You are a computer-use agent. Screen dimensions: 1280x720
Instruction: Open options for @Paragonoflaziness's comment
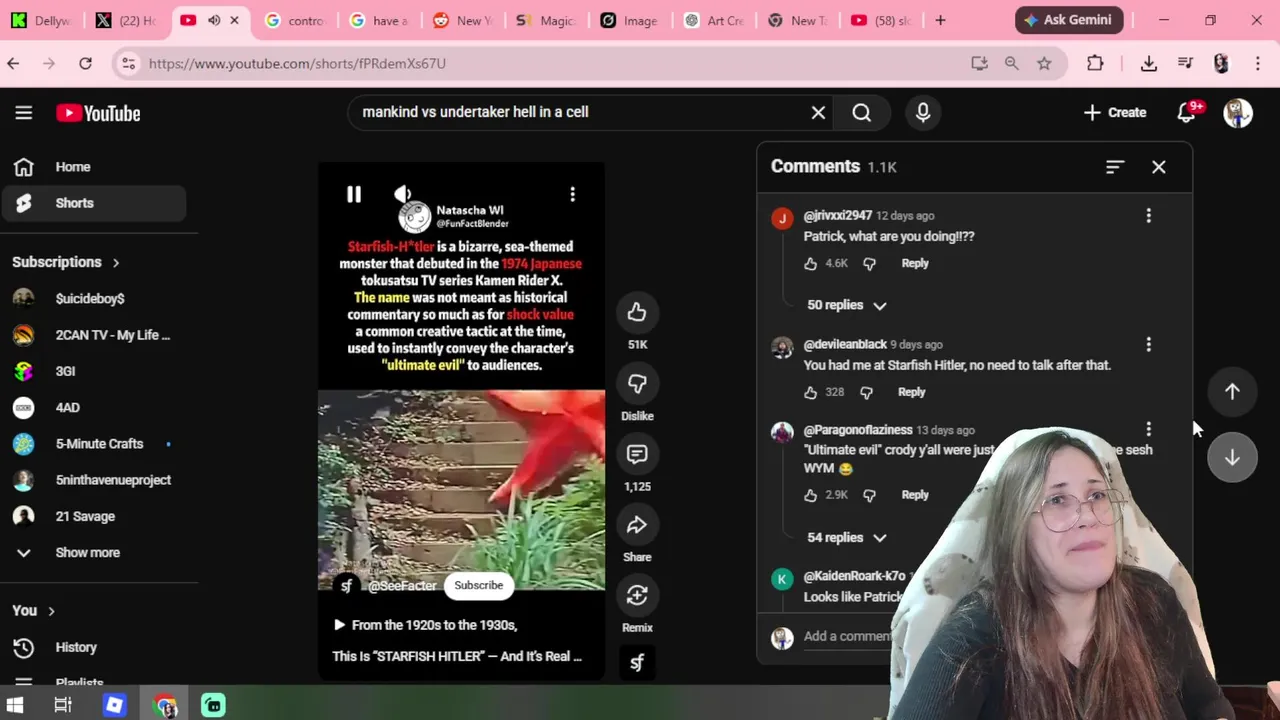click(x=1148, y=429)
